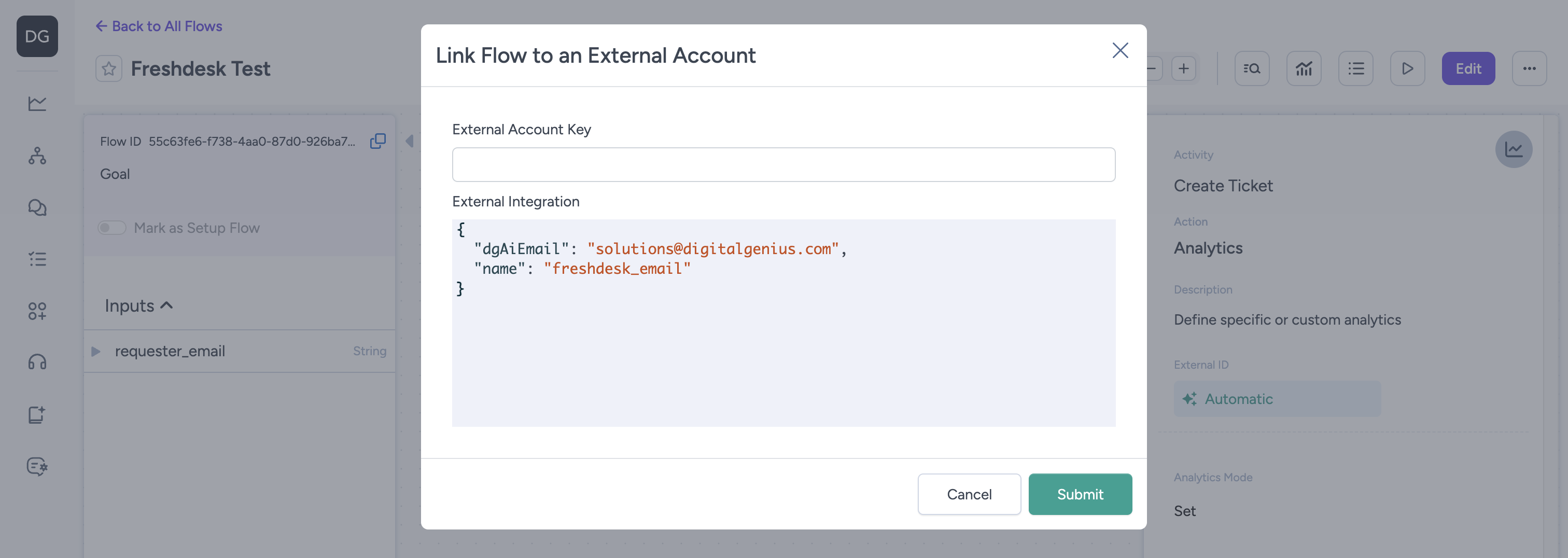This screenshot has height=558, width=1568.
Task: Click the run flow play button
Action: tap(1407, 69)
